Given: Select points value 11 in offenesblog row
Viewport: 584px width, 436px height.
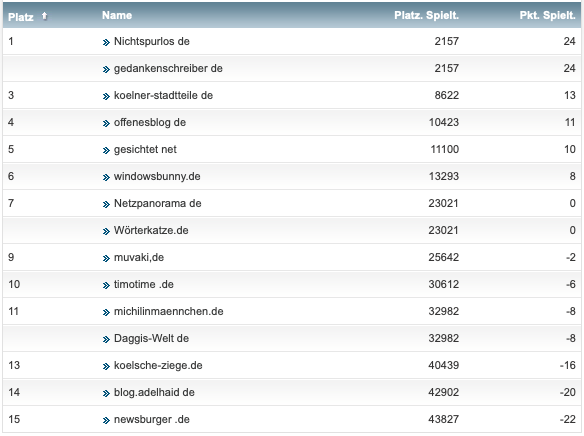Looking at the screenshot, I should tap(570, 122).
